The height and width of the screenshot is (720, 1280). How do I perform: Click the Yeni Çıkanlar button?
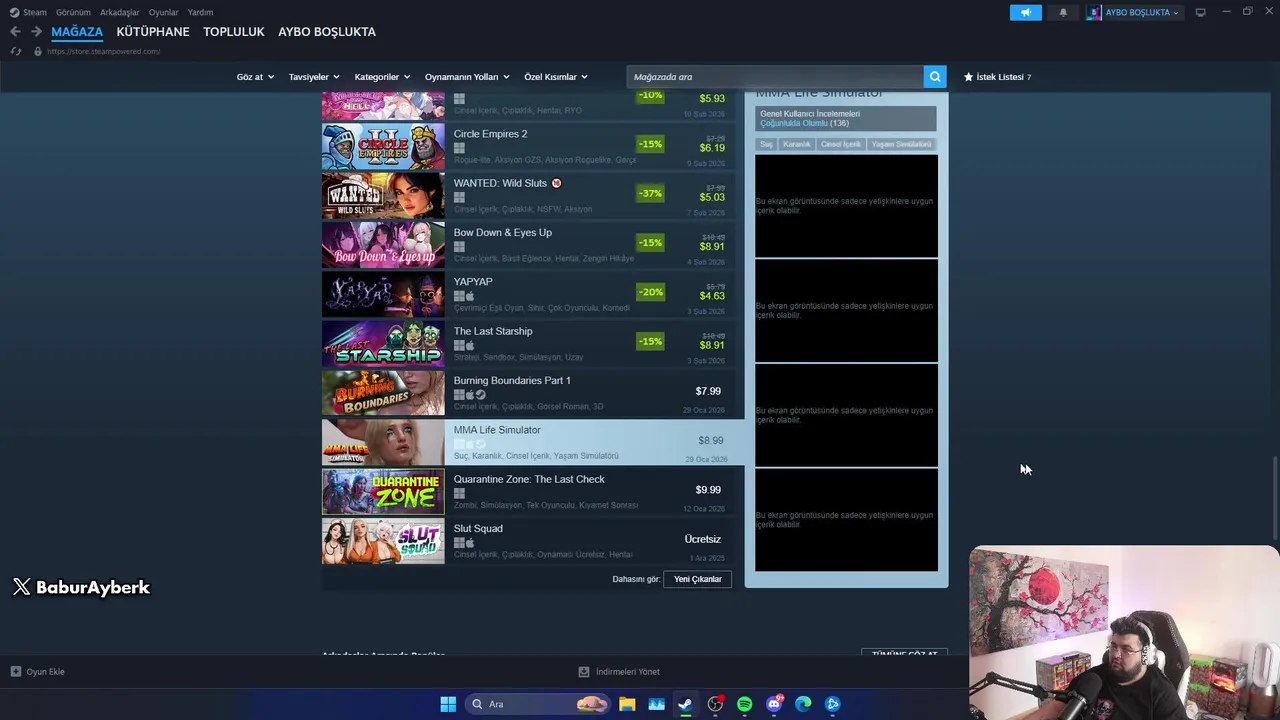tap(698, 579)
